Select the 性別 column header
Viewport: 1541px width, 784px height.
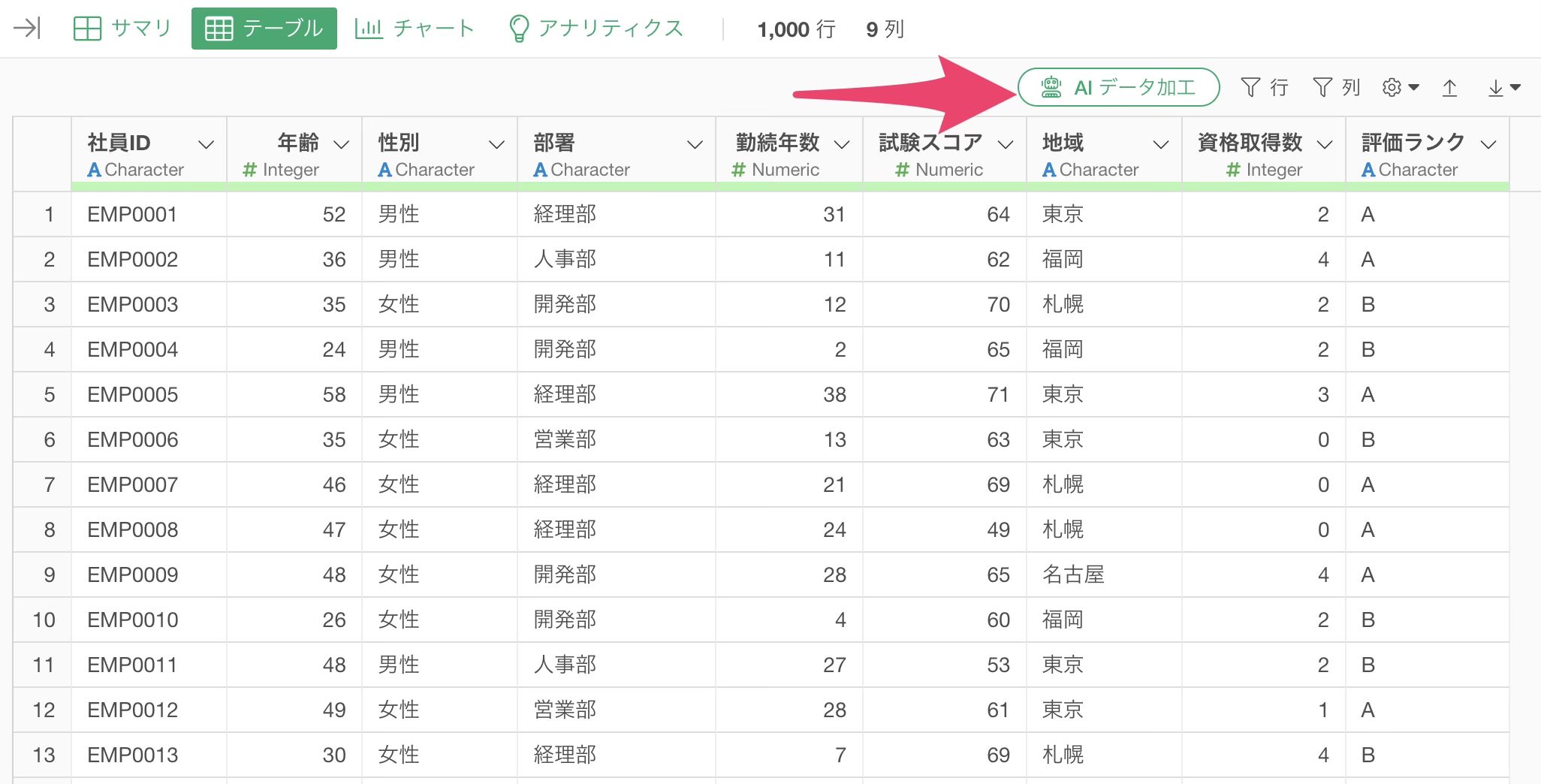[x=399, y=143]
